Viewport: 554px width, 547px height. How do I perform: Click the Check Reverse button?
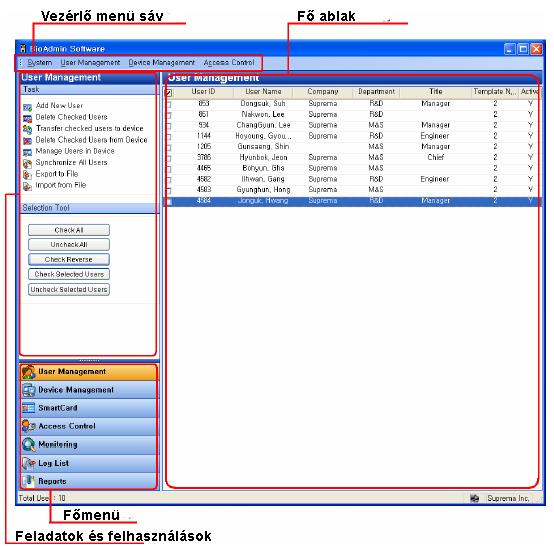tap(69, 259)
